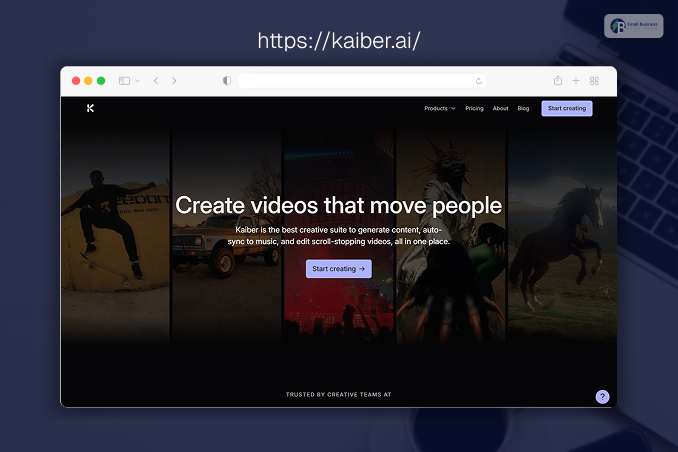This screenshot has width=678, height=452.
Task: Show the tab overview grid icon
Action: coord(594,81)
